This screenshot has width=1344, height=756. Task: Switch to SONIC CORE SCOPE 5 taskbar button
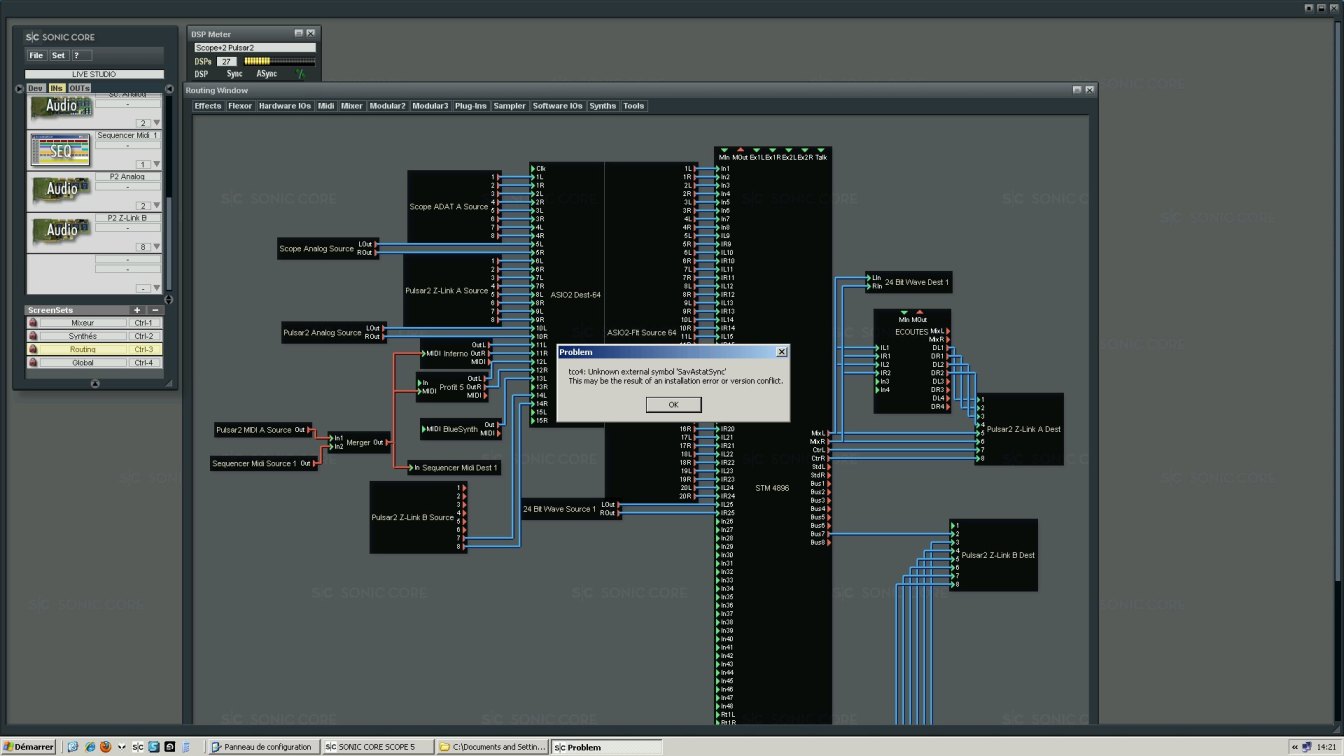[x=379, y=747]
